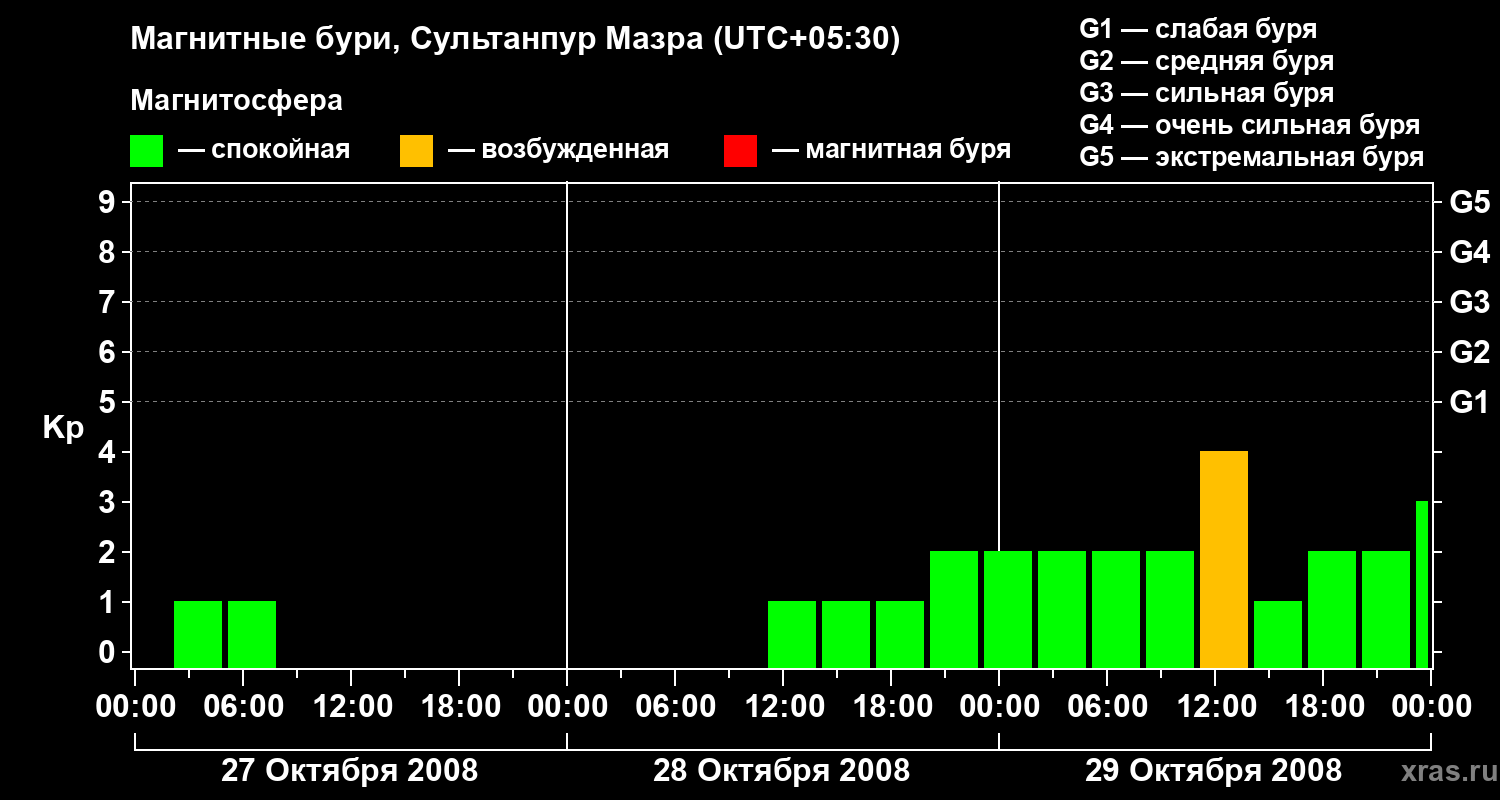This screenshot has width=1500, height=800.
Task: Click the first green bar on 27 October
Action: tap(198, 634)
